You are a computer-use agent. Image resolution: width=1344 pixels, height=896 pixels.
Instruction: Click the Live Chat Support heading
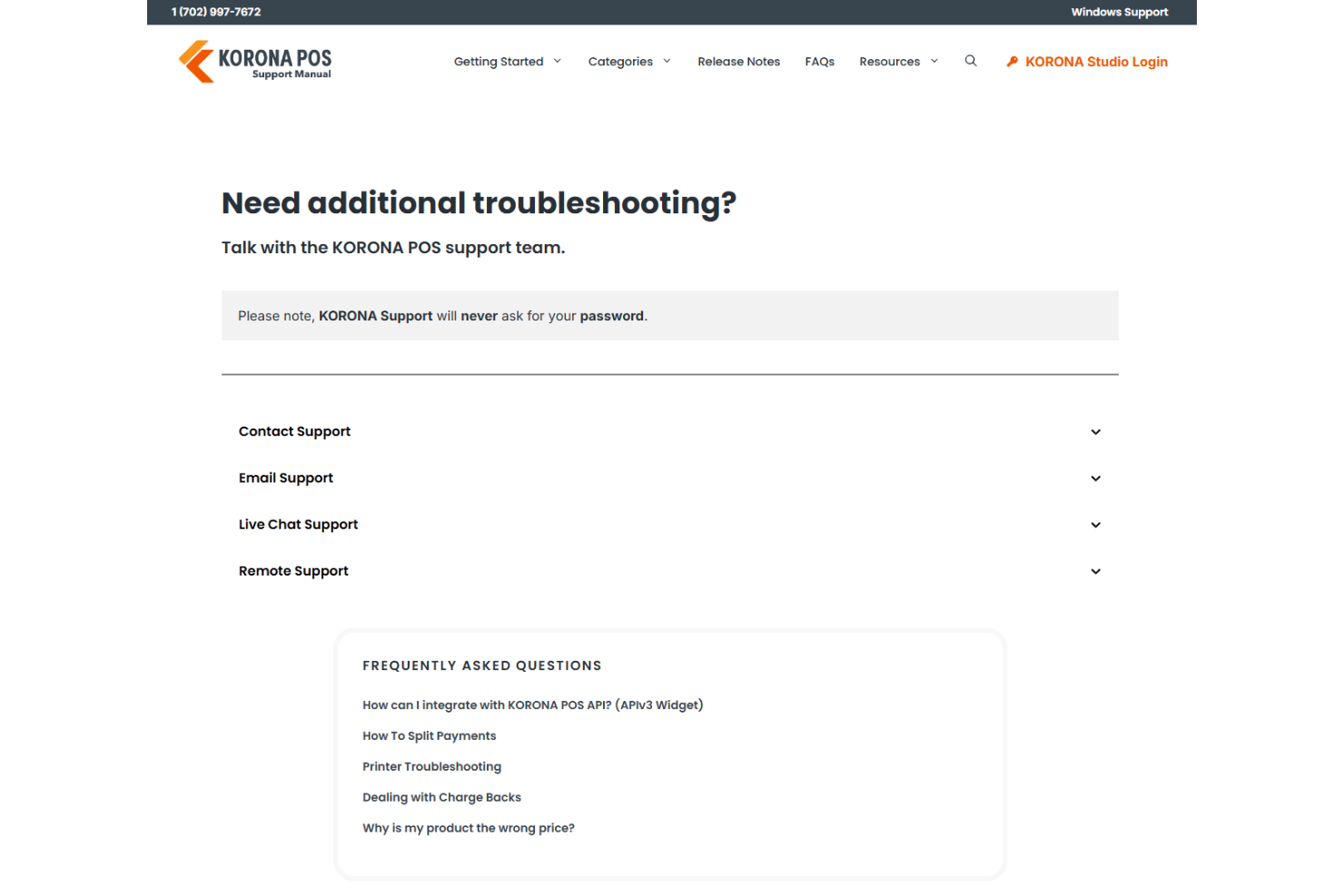pos(298,525)
